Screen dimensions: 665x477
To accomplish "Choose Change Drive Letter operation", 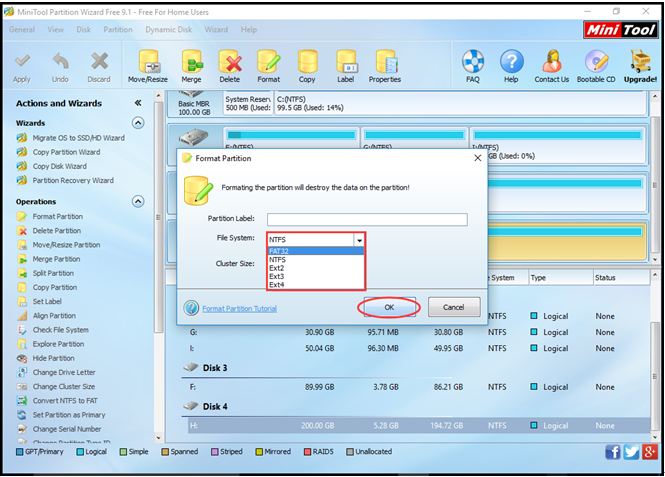I will tap(64, 372).
